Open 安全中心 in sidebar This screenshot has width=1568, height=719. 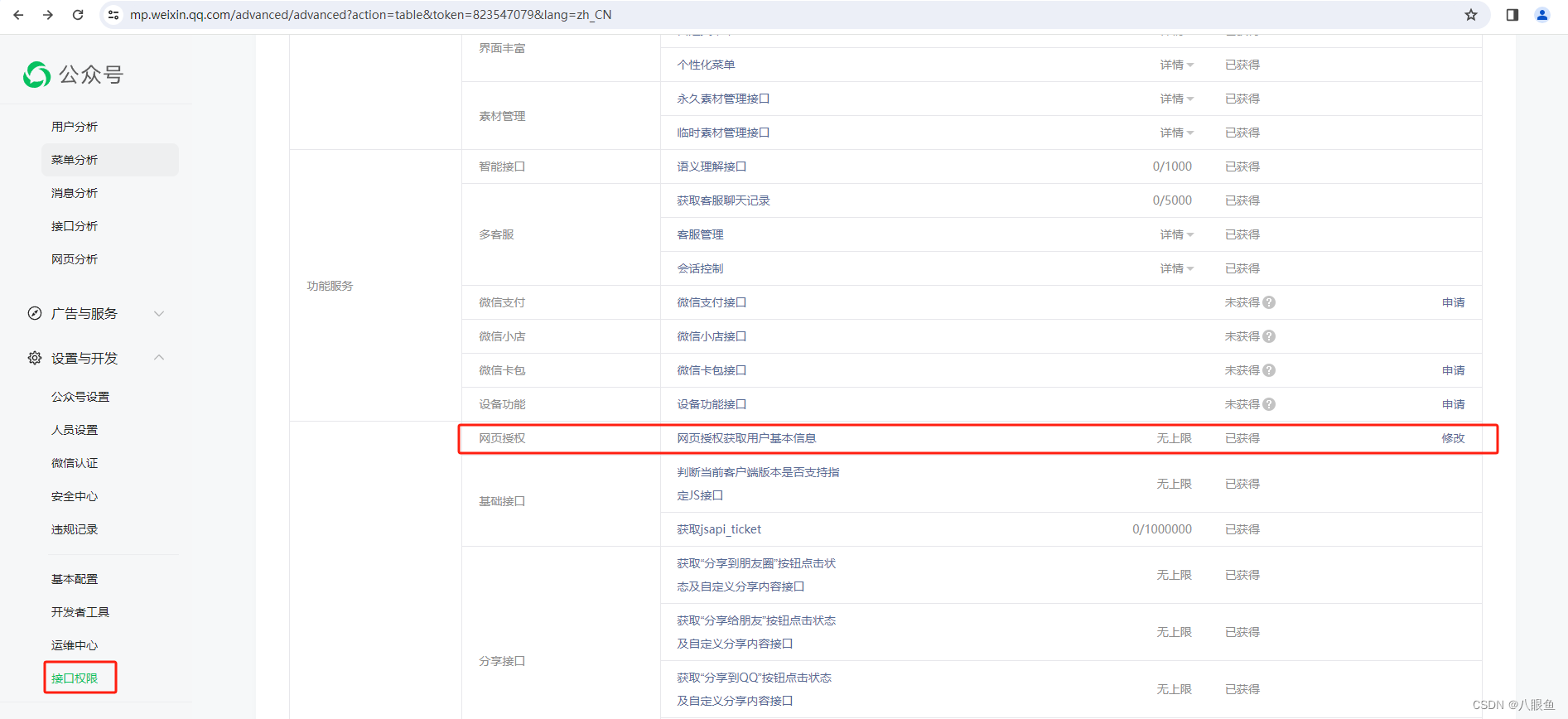(75, 496)
